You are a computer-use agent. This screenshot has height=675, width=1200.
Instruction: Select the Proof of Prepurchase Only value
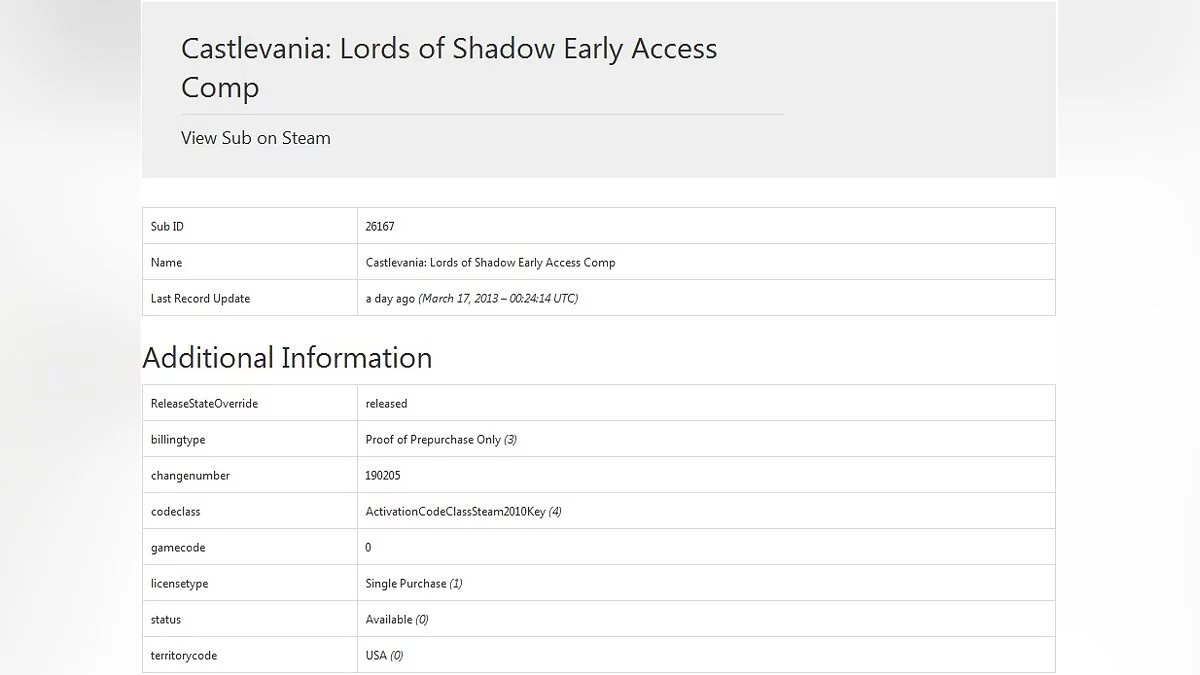pyautogui.click(x=433, y=440)
